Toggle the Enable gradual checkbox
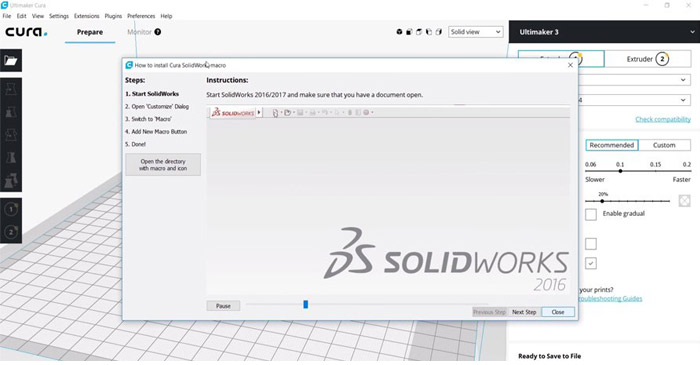Screen dimensions: 700x365 coord(591,214)
